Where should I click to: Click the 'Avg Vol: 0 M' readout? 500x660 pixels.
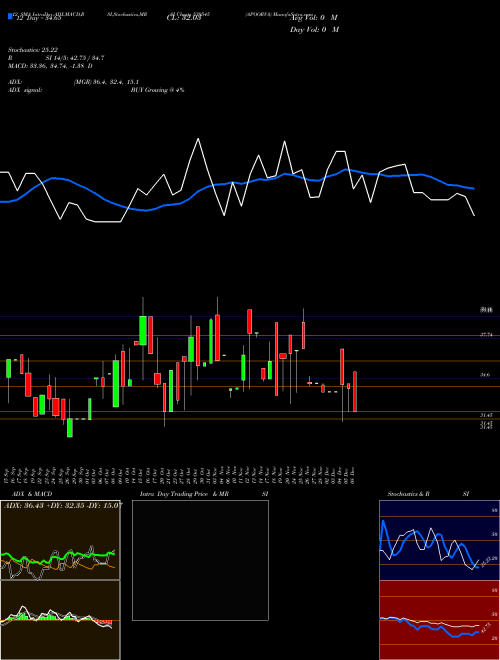click(314, 18)
